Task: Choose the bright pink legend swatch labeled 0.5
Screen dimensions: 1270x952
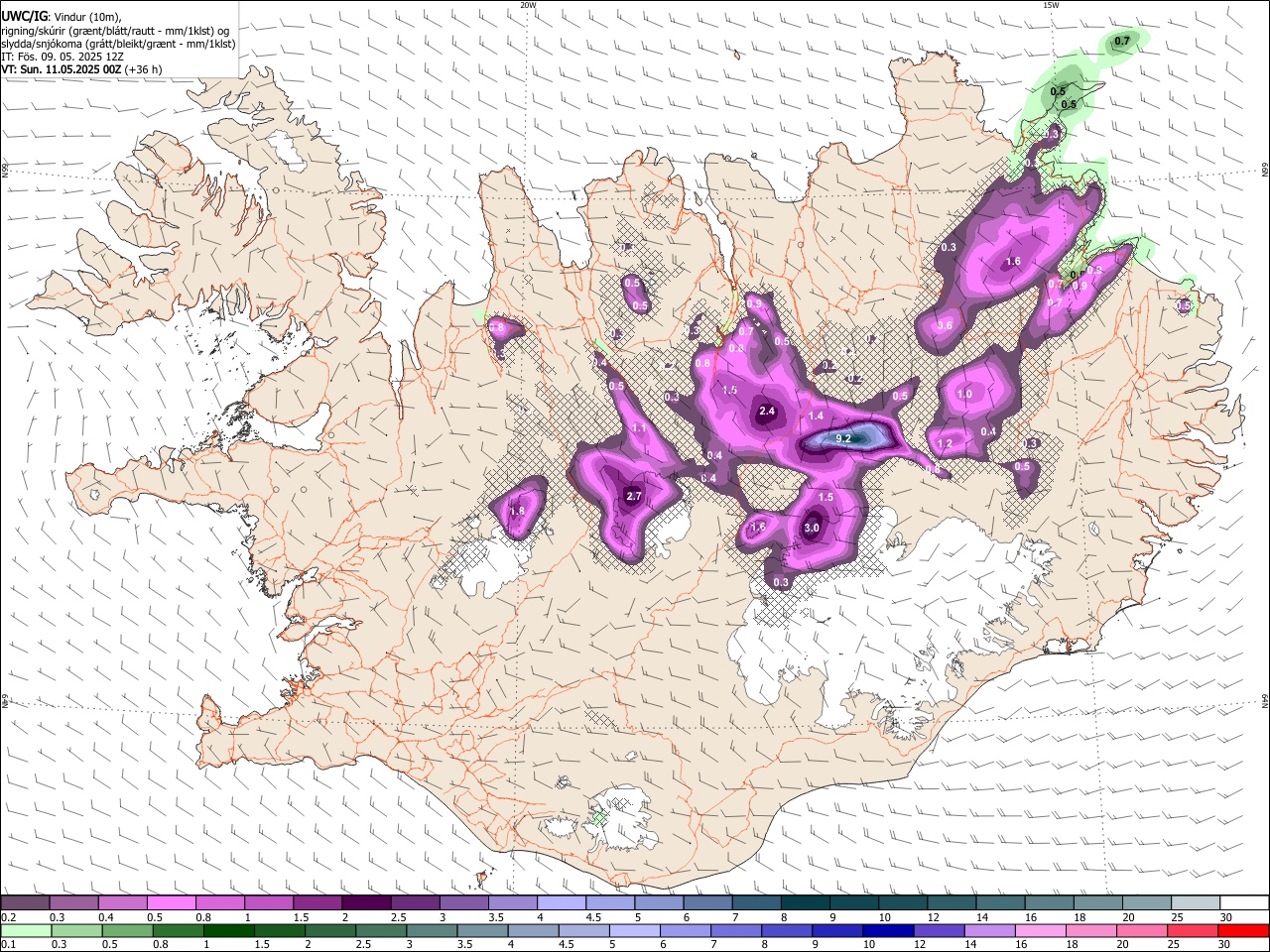Action: point(171,902)
